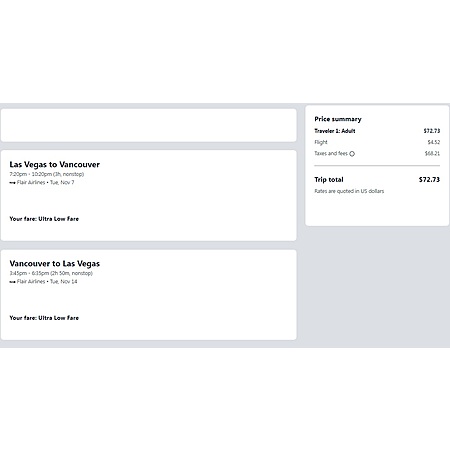
Task: Click the Tue, Nov 14 return date
Action: (63, 281)
